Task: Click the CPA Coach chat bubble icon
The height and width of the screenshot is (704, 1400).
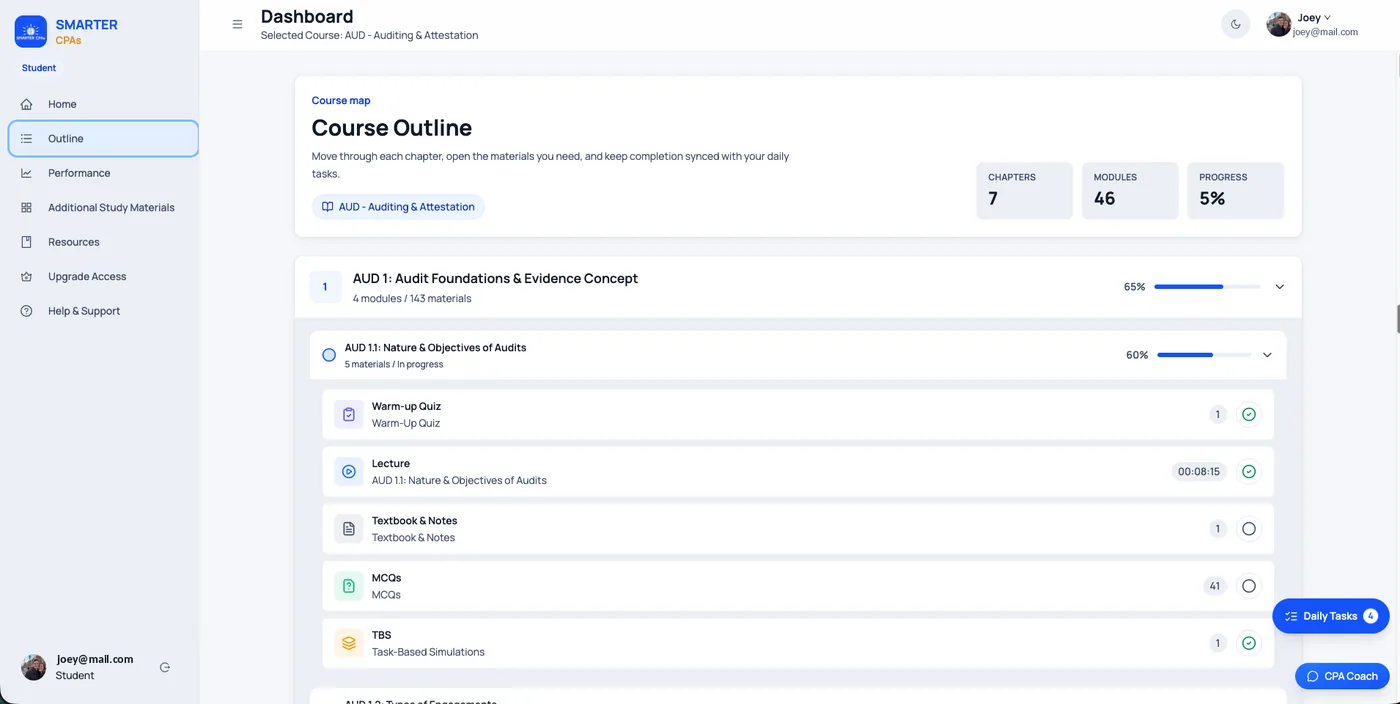Action: point(1313,676)
